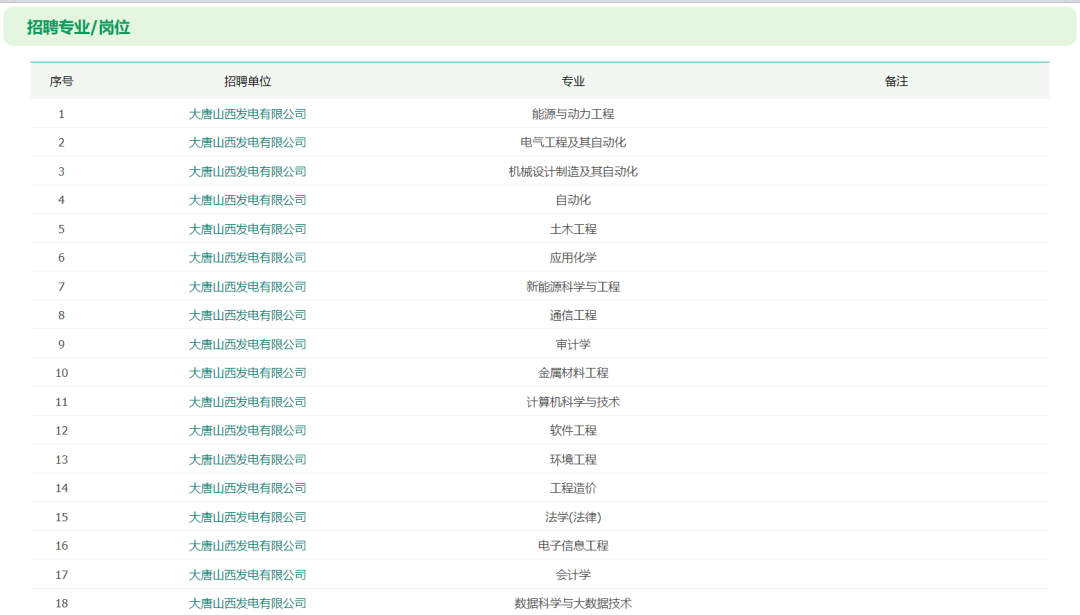Open 大唐山西发电有限公司 link in row 8
This screenshot has height=615, width=1080.
(247, 315)
